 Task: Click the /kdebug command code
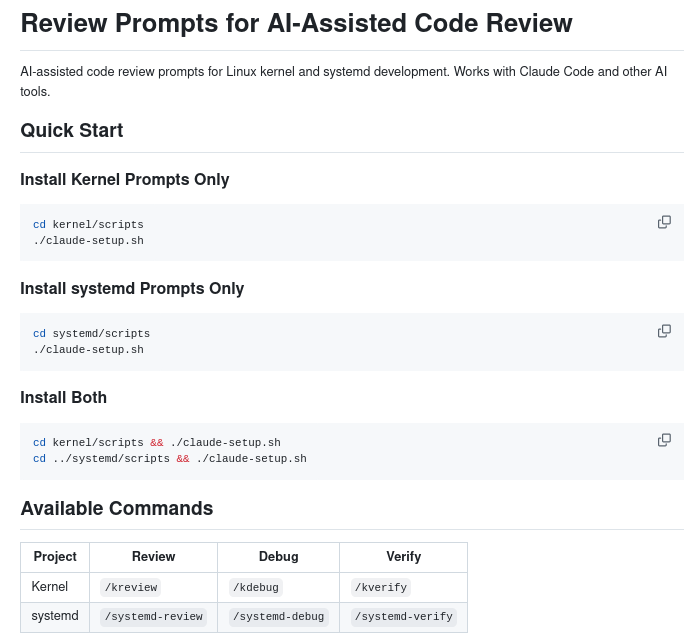point(256,588)
